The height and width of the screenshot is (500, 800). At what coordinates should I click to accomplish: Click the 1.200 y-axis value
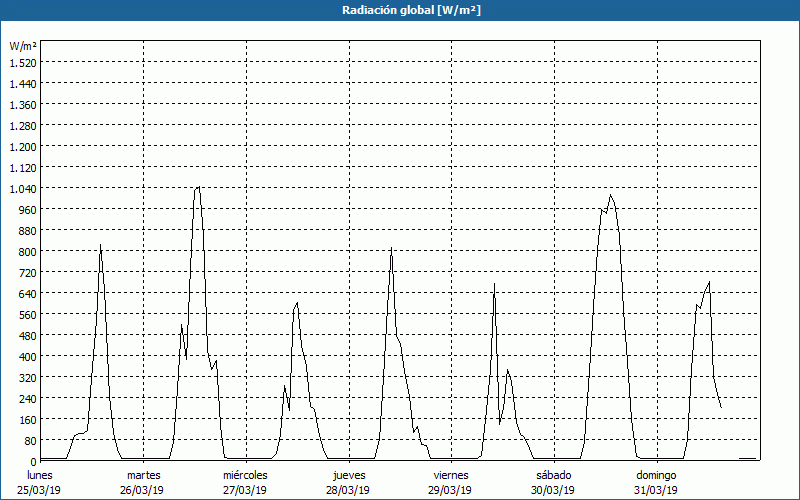click(23, 146)
